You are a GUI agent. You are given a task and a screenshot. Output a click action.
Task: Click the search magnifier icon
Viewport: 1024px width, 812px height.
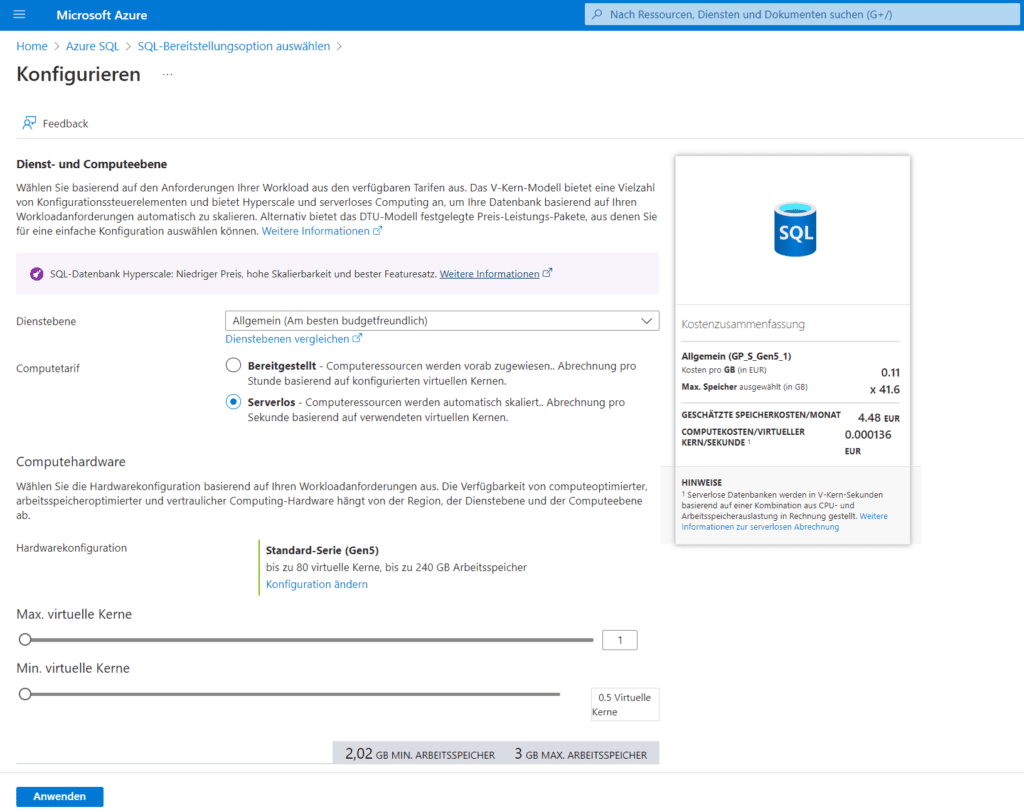pos(597,14)
